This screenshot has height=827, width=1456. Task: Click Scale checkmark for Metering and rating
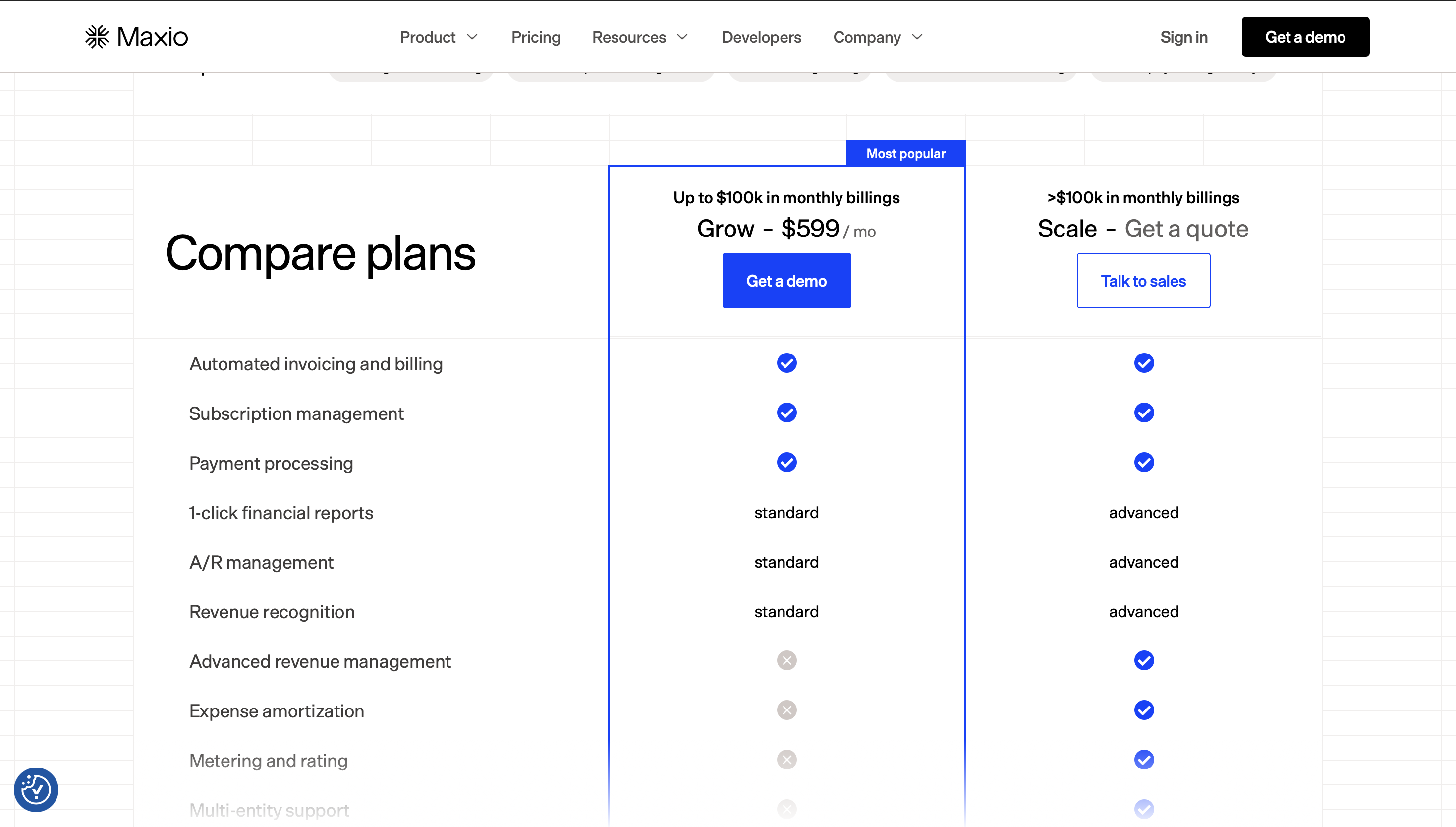coord(1144,760)
